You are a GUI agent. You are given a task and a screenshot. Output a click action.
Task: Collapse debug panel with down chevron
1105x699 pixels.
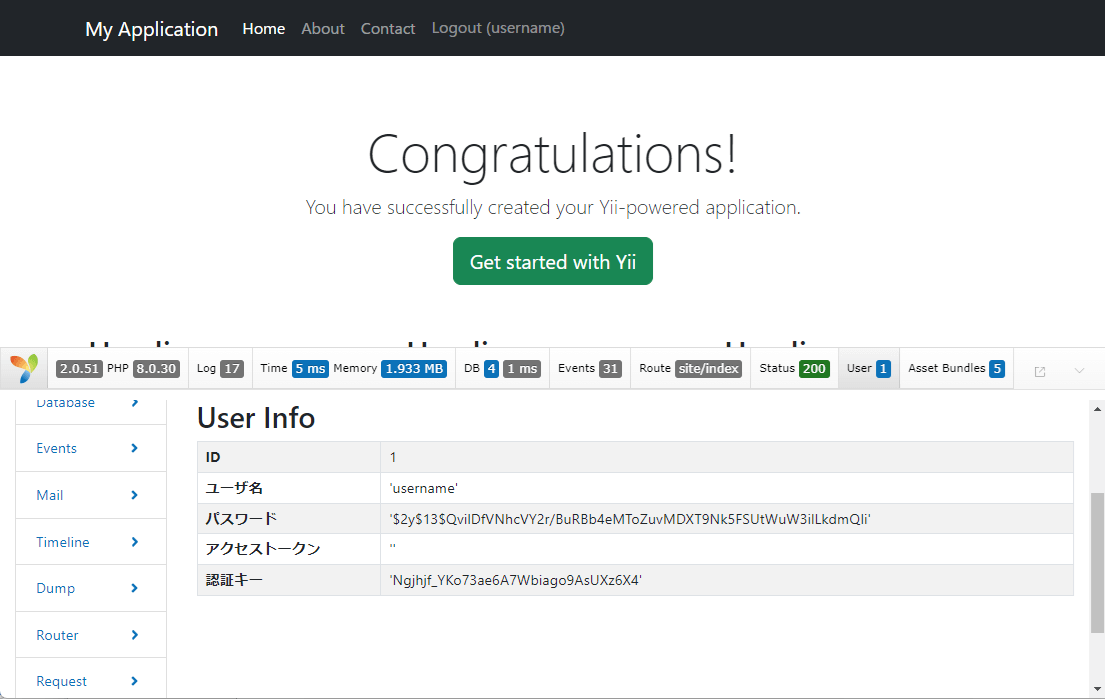[x=1079, y=370]
